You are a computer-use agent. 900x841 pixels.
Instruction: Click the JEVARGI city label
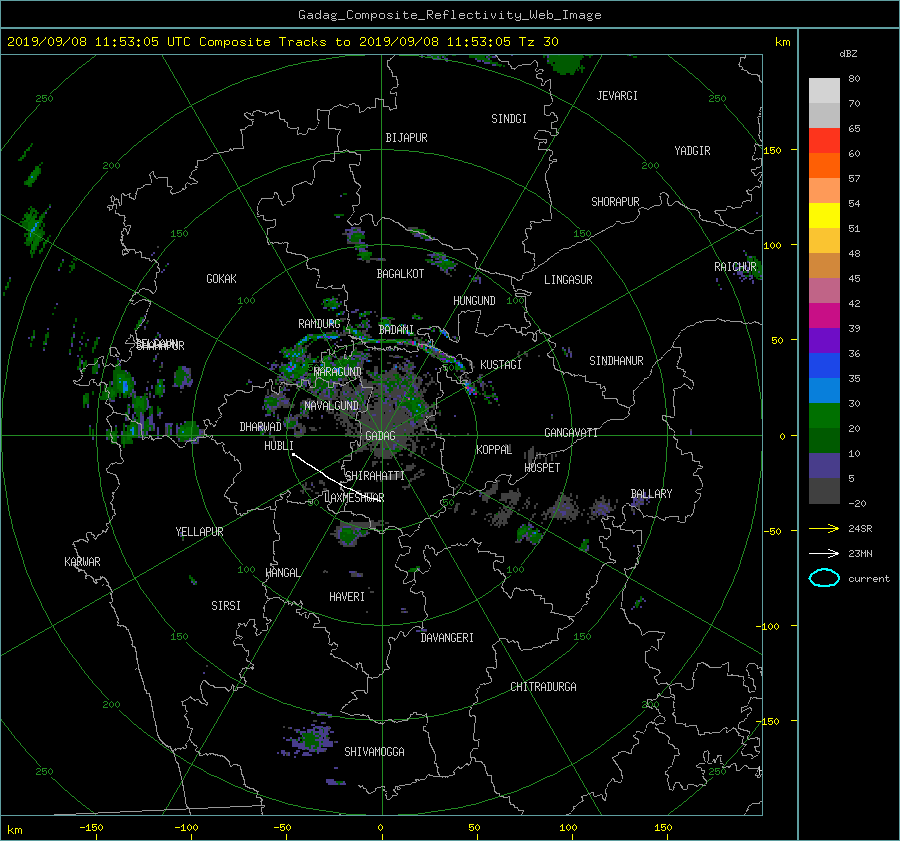point(617,96)
